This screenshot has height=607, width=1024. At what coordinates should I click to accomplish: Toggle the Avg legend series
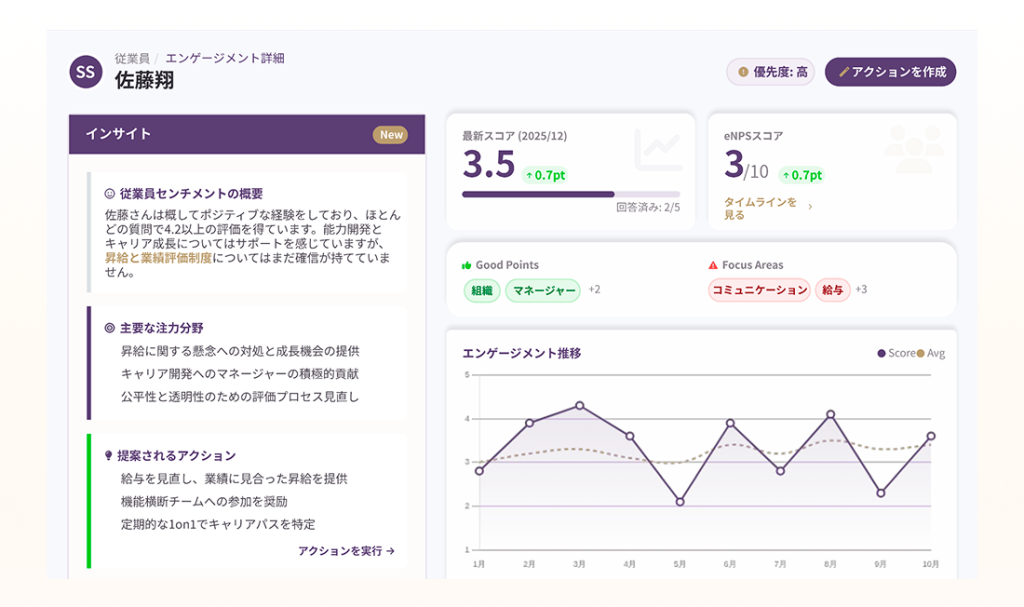pyautogui.click(x=930, y=353)
